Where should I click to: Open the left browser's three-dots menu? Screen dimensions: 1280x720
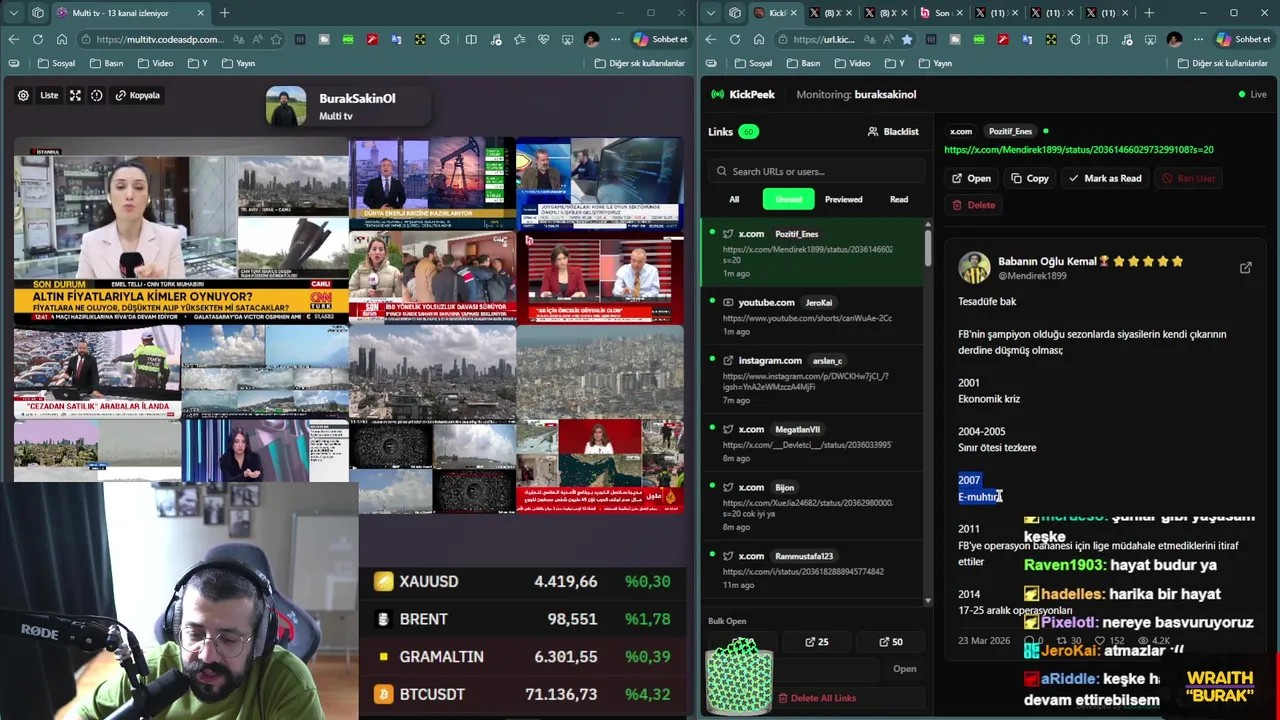point(615,39)
